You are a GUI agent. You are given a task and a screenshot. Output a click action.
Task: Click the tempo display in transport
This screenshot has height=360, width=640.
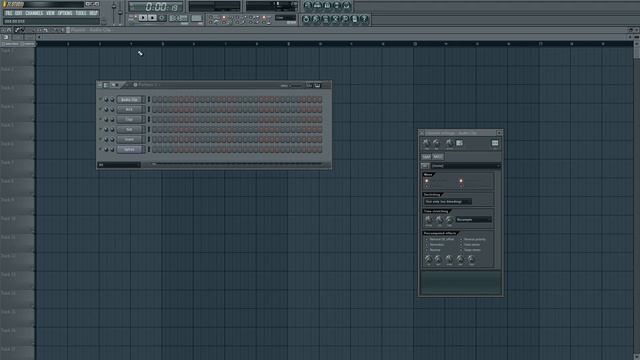coord(178,18)
